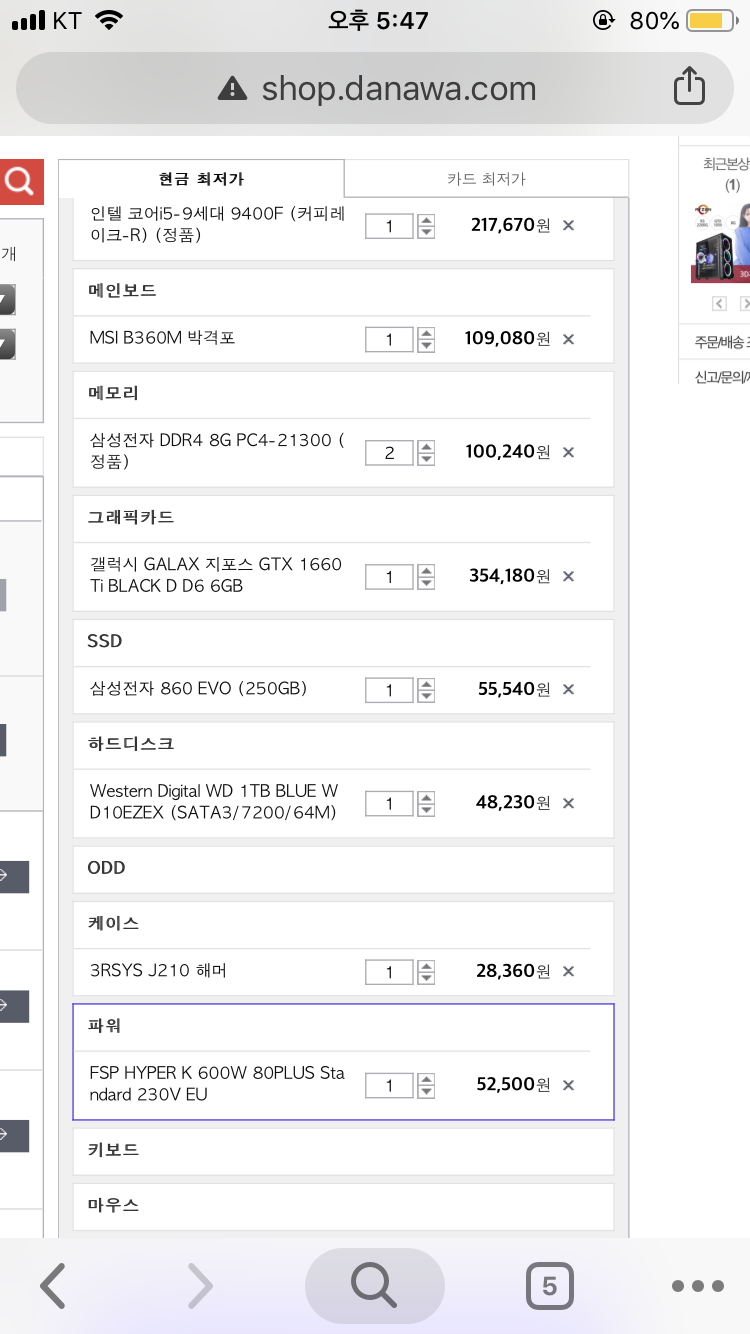Go back with browser back arrow

click(x=53, y=1285)
